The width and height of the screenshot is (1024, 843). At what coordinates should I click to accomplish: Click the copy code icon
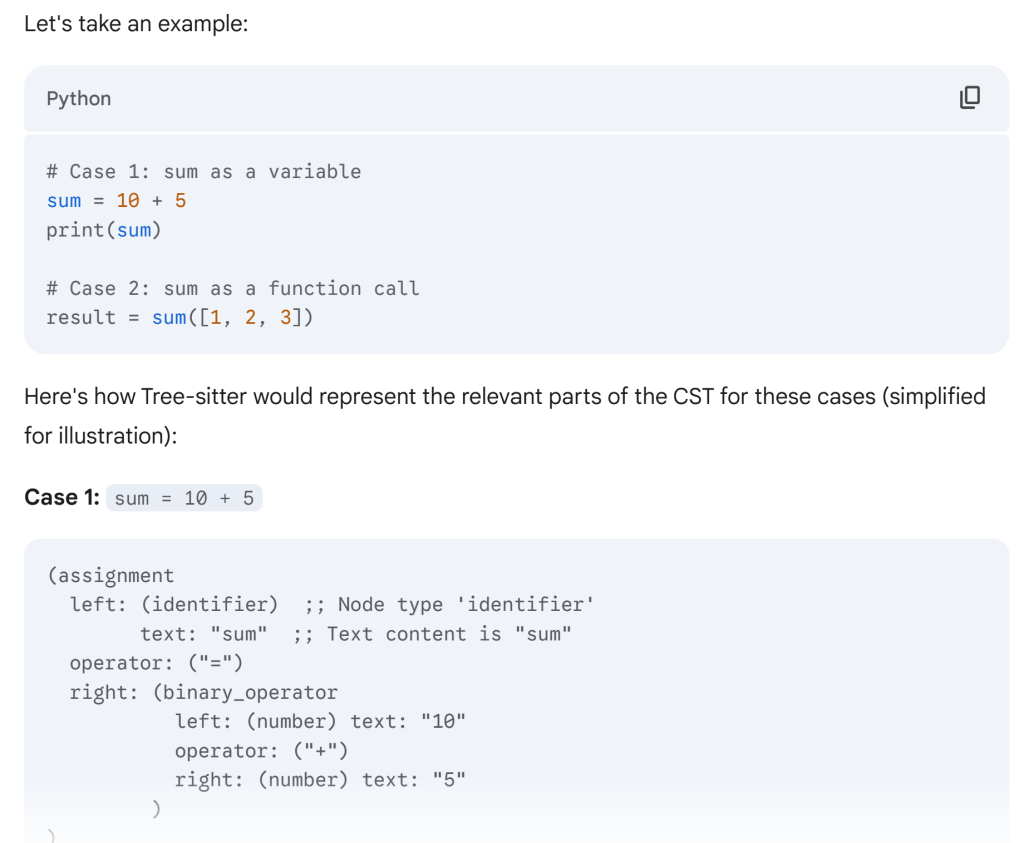pos(969,97)
